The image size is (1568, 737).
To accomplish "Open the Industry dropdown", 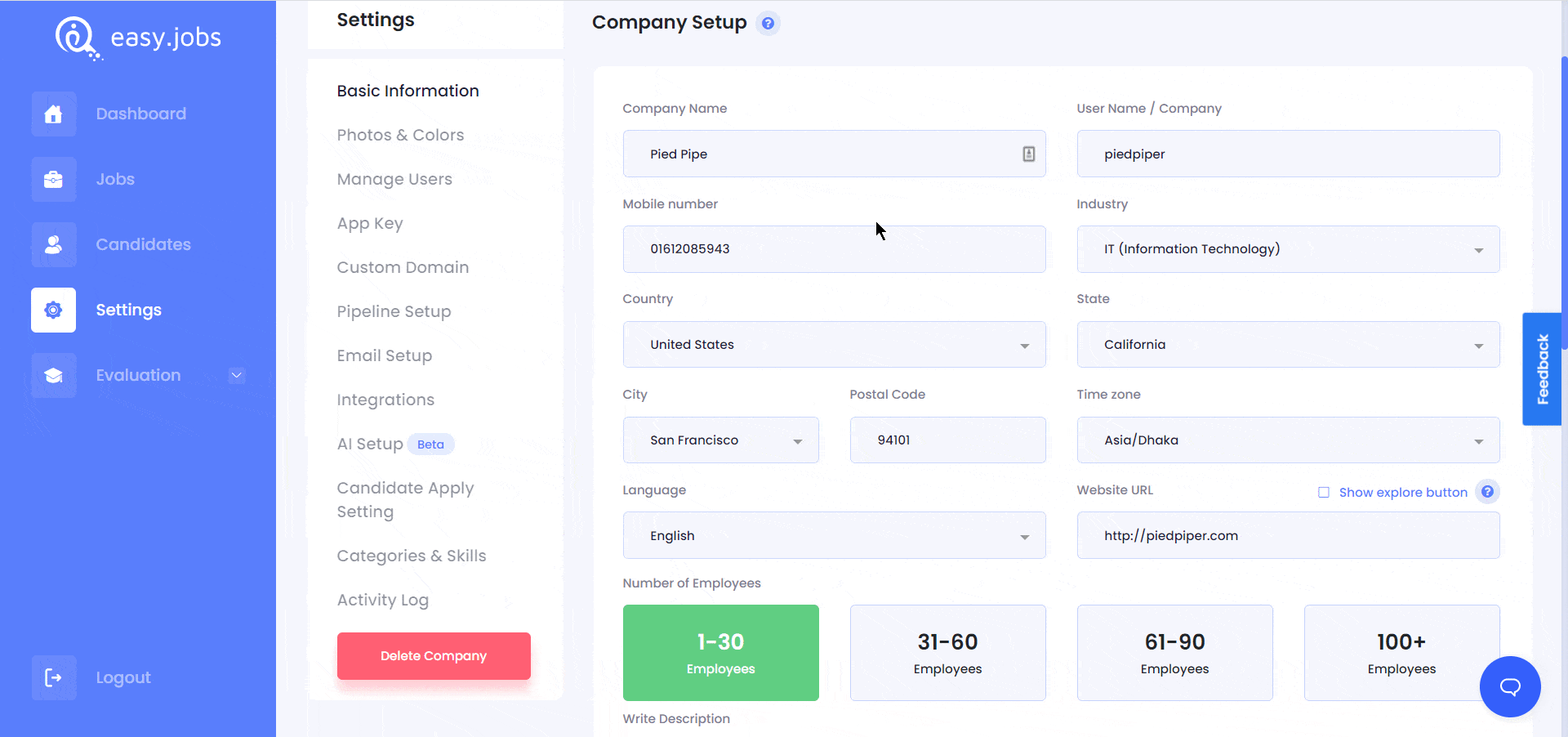I will [1288, 249].
